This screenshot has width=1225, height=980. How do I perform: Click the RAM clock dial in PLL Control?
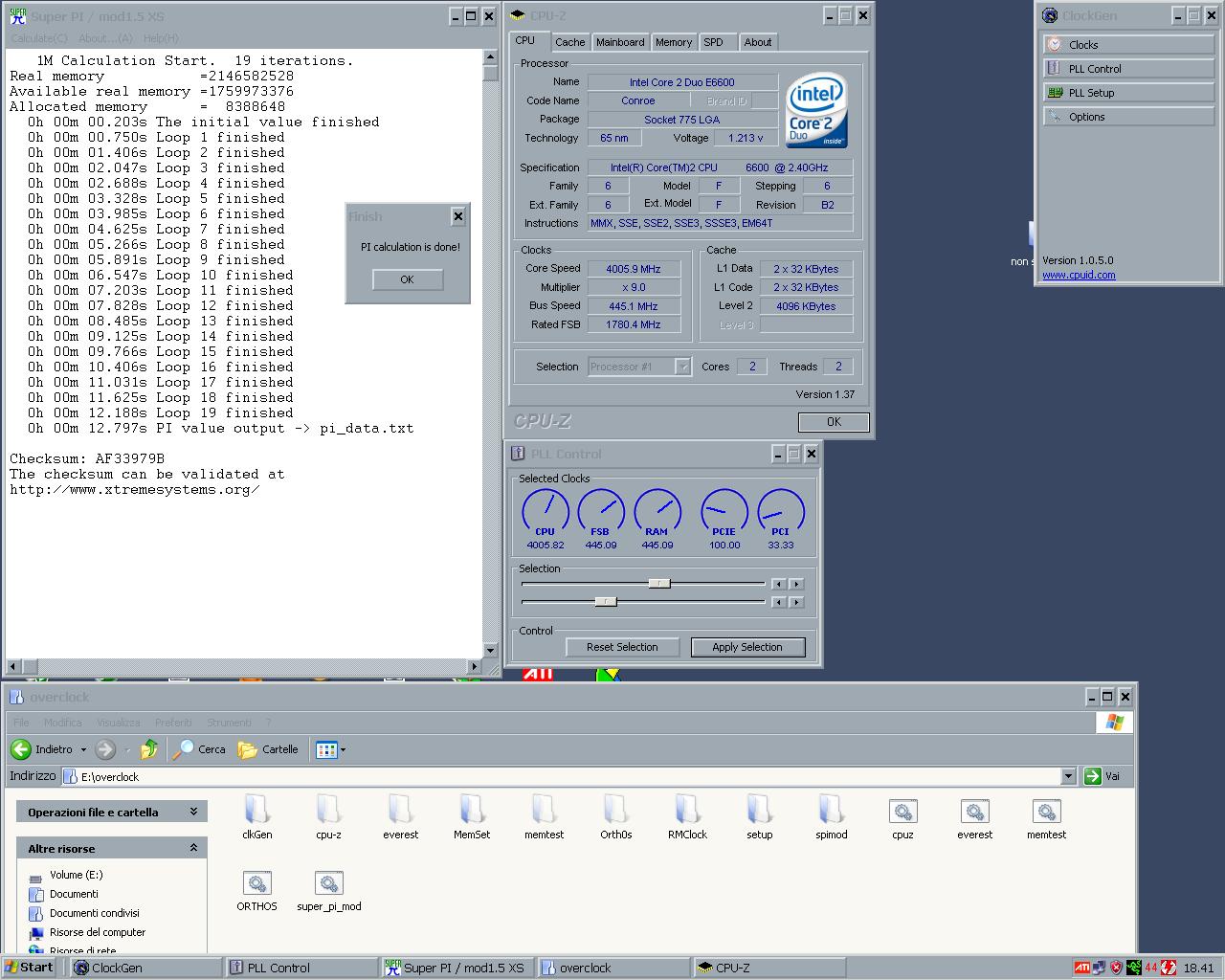[x=657, y=511]
